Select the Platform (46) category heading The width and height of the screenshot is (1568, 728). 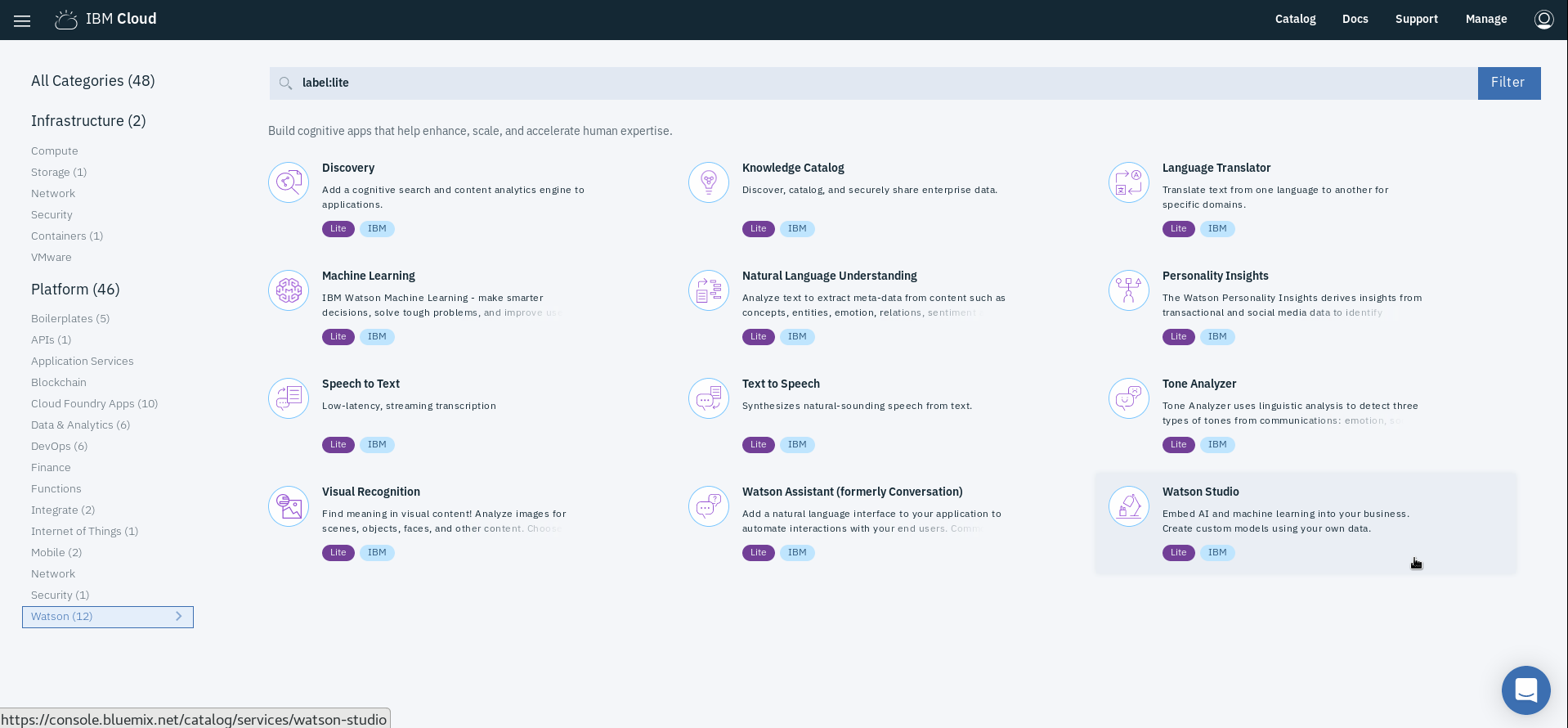75,290
